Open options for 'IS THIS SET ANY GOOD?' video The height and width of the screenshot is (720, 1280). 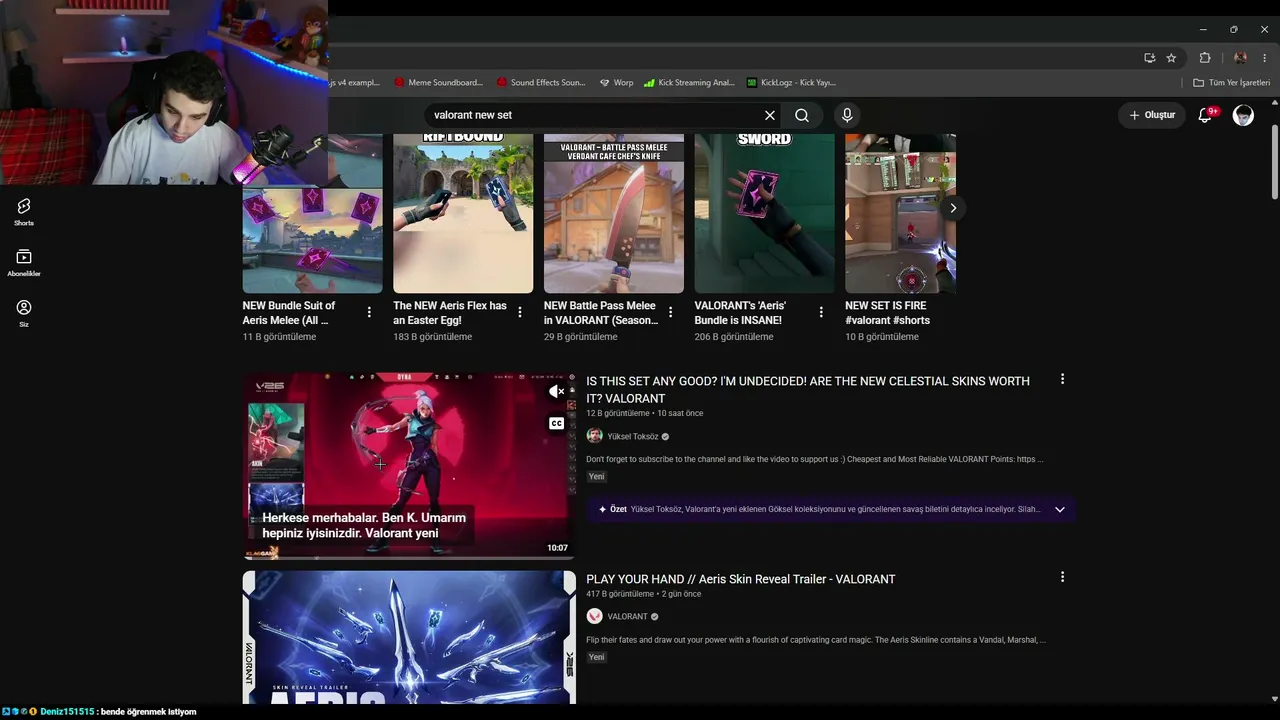tap(1062, 379)
